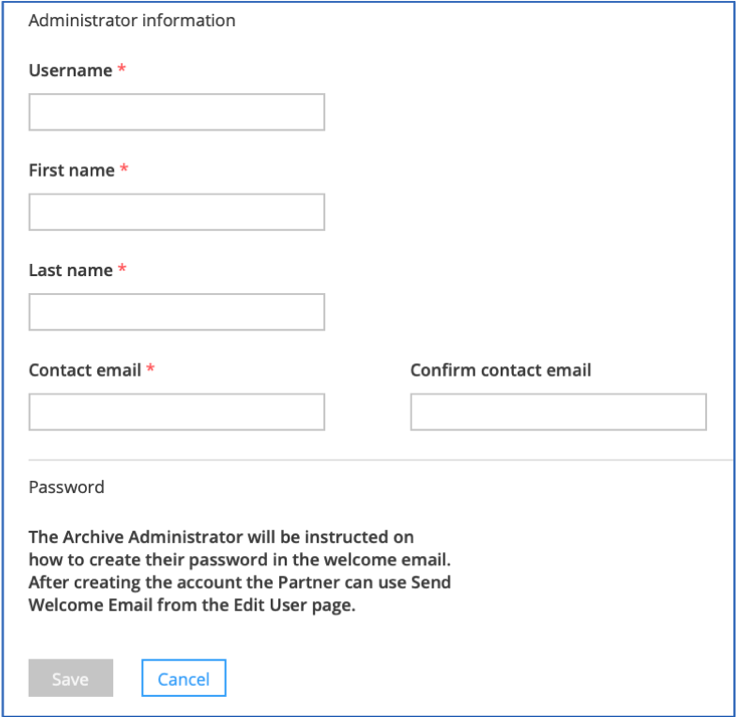Click the Administrator information heading
Viewport: 736px width, 717px height.
132,21
